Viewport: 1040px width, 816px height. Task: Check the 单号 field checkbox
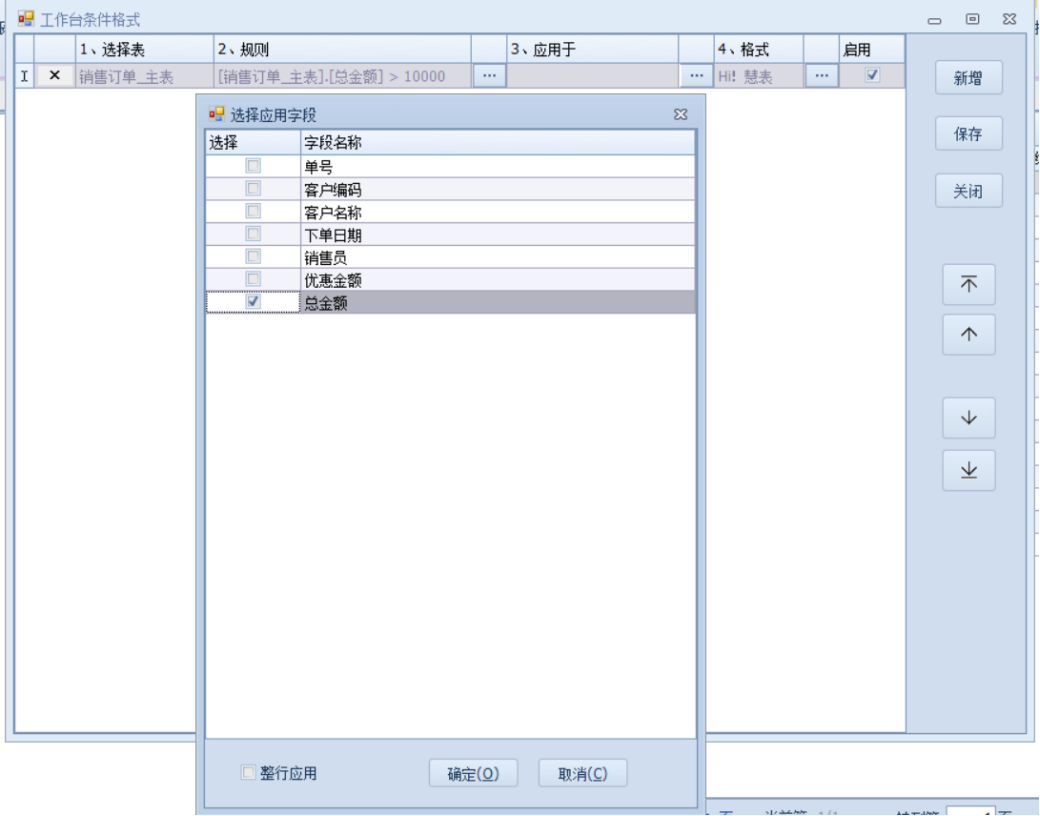point(253,166)
